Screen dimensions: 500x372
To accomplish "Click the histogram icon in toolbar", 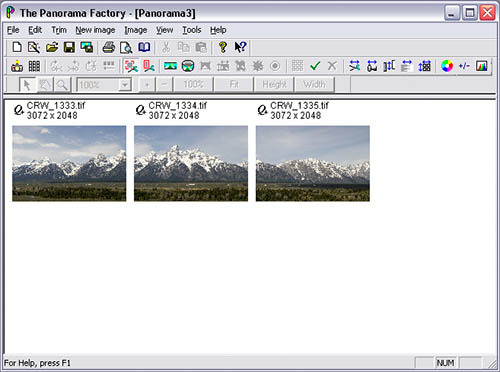I will coord(482,66).
